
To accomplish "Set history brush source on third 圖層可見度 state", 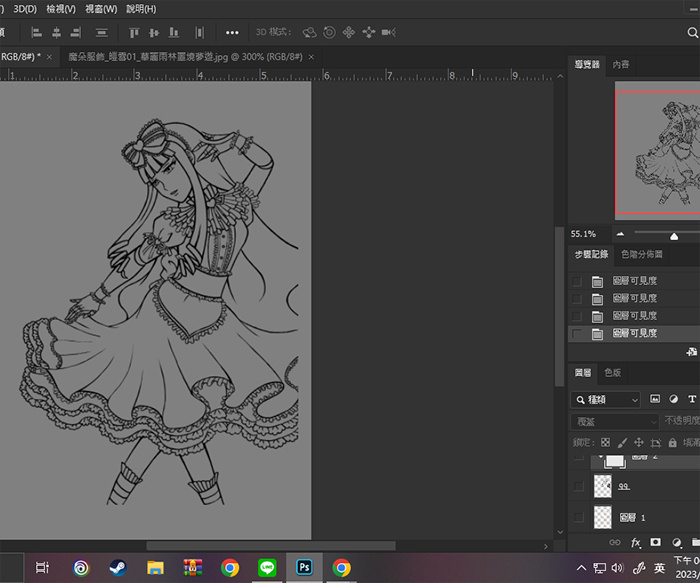I will click(x=577, y=316).
